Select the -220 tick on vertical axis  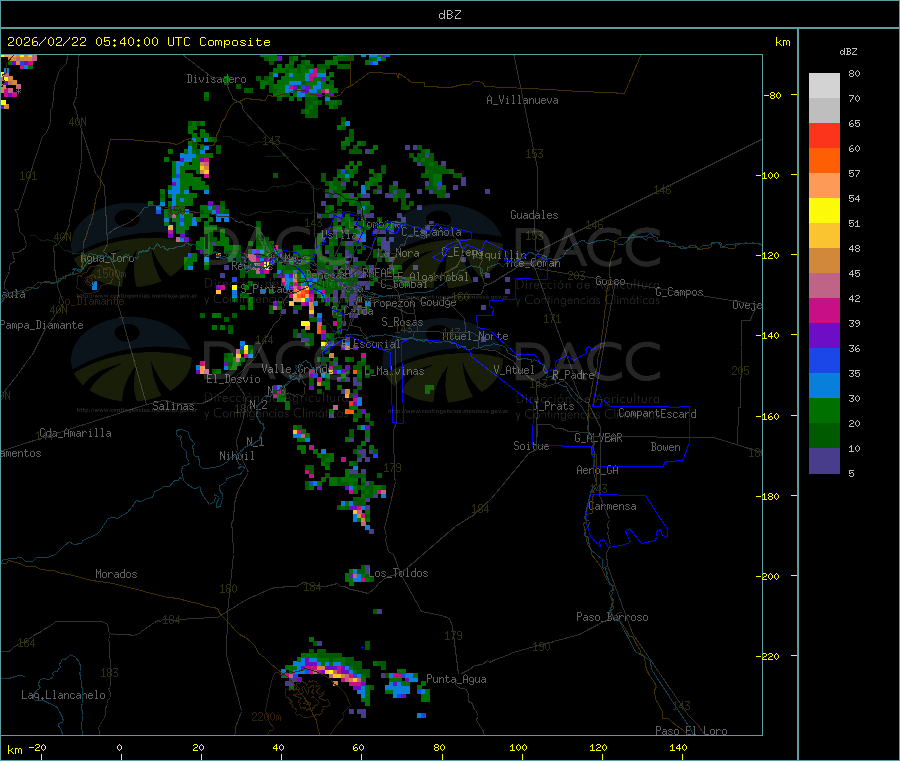770,657
